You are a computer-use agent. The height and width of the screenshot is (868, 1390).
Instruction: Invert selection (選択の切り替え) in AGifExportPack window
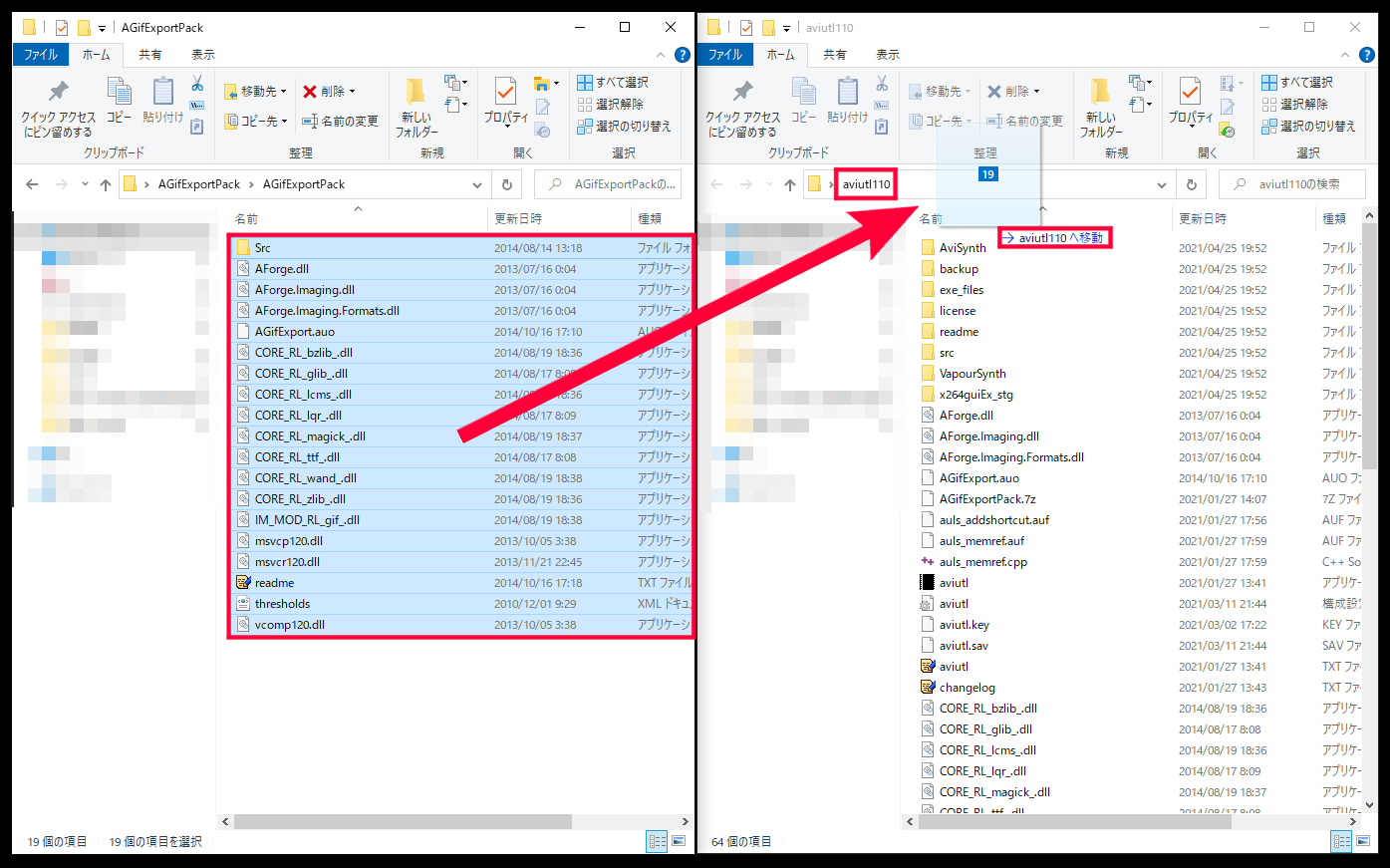(x=625, y=126)
